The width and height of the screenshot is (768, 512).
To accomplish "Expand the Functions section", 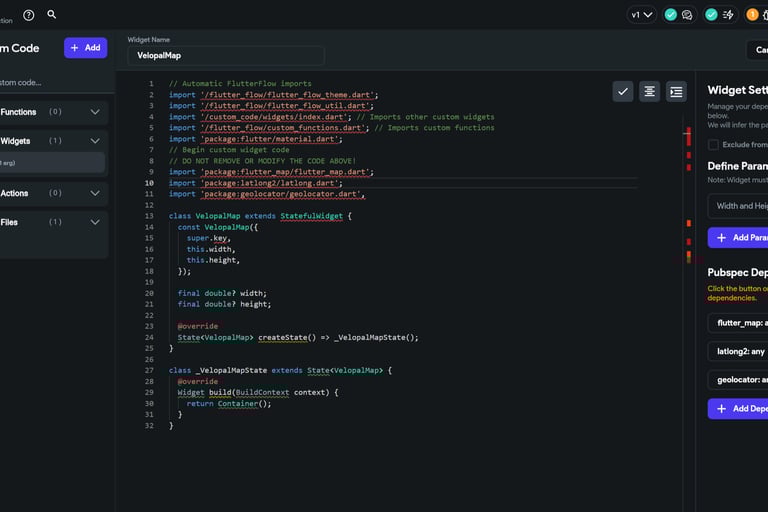I will pyautogui.click(x=95, y=112).
